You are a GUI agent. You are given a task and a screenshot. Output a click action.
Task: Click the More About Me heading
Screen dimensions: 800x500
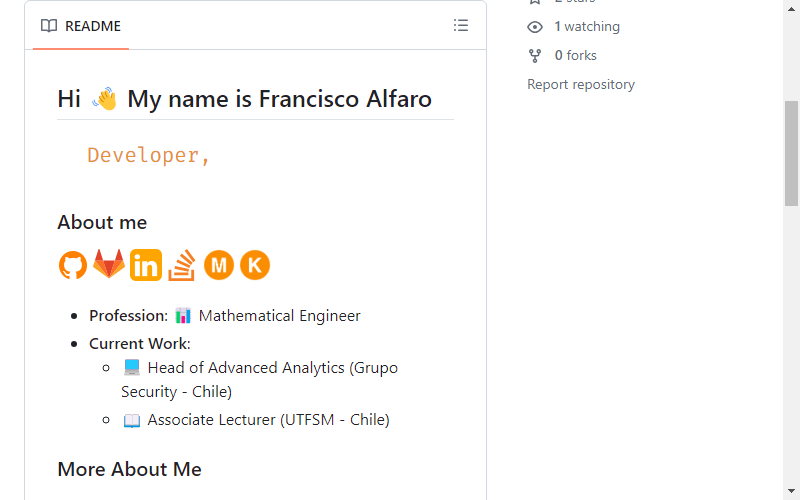130,469
